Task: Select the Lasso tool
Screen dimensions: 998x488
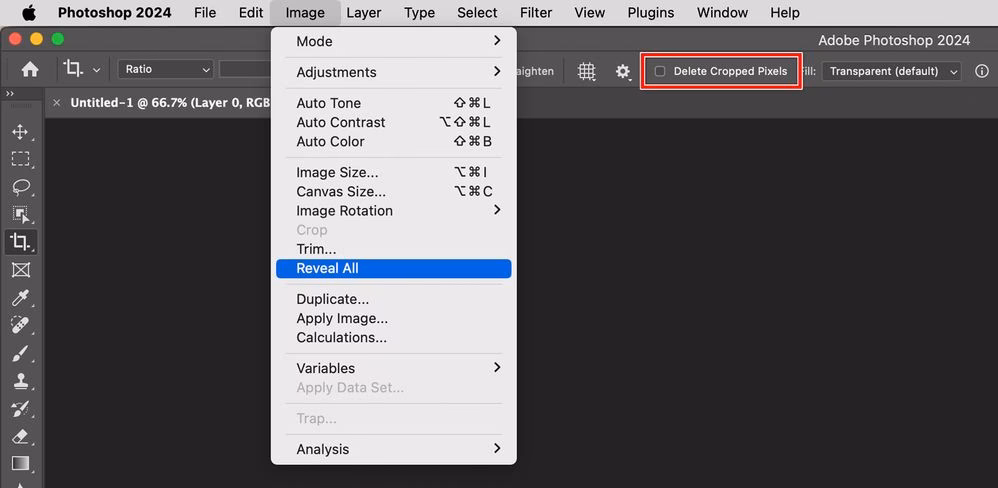Action: coord(20,187)
